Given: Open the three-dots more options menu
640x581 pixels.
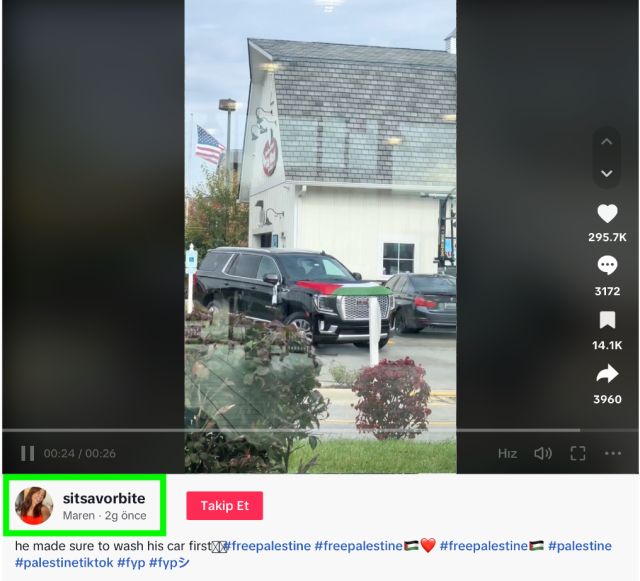Looking at the screenshot, I should coord(613,453).
